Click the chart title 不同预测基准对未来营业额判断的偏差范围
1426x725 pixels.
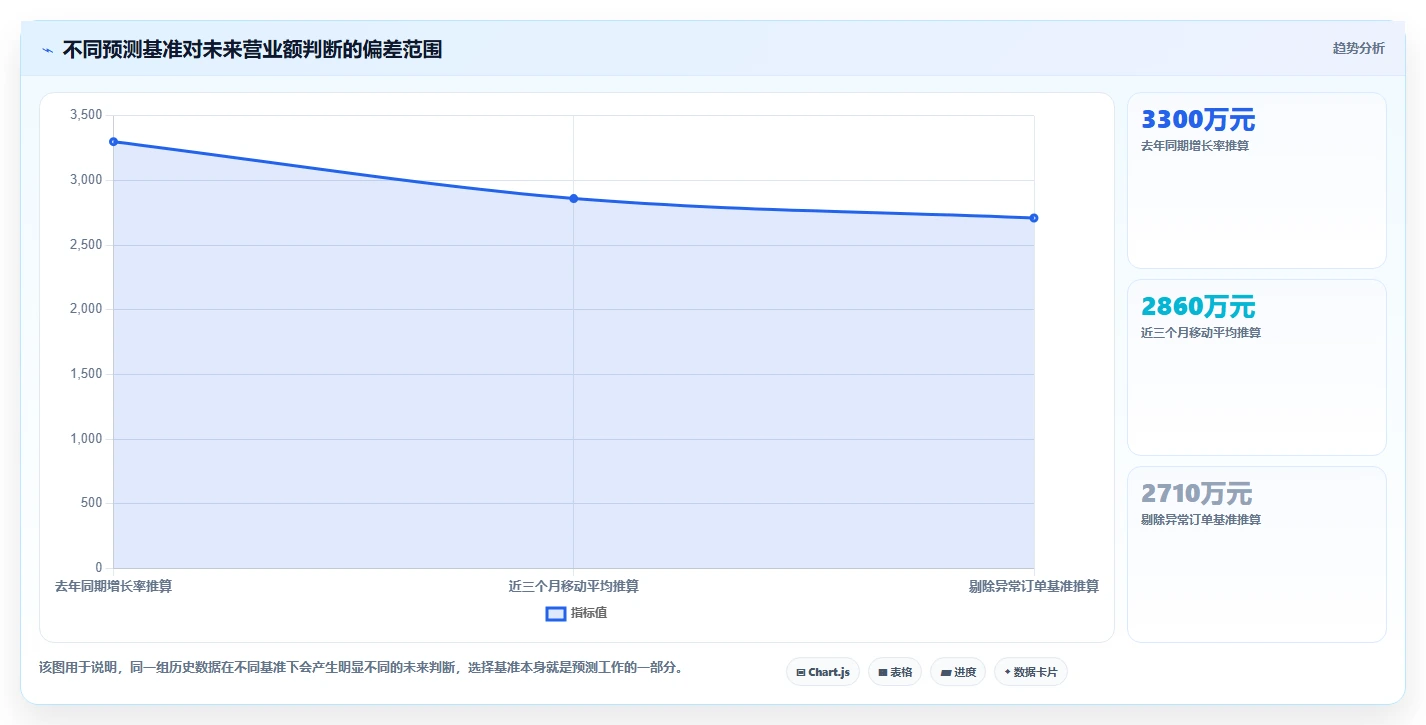click(x=252, y=49)
